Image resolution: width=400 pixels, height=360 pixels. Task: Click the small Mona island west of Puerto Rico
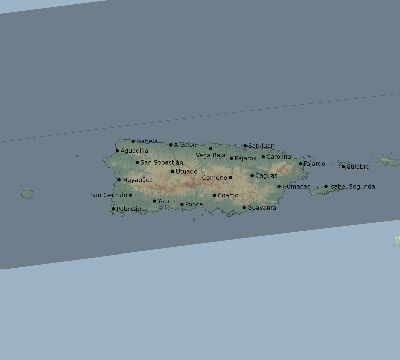pos(27,193)
